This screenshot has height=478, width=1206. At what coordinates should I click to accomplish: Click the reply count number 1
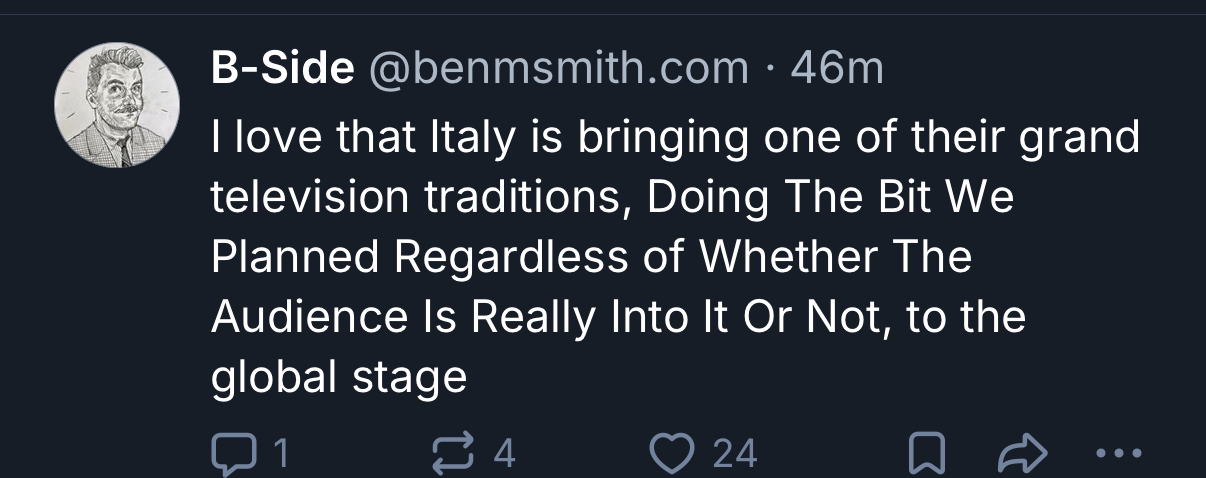[281, 455]
